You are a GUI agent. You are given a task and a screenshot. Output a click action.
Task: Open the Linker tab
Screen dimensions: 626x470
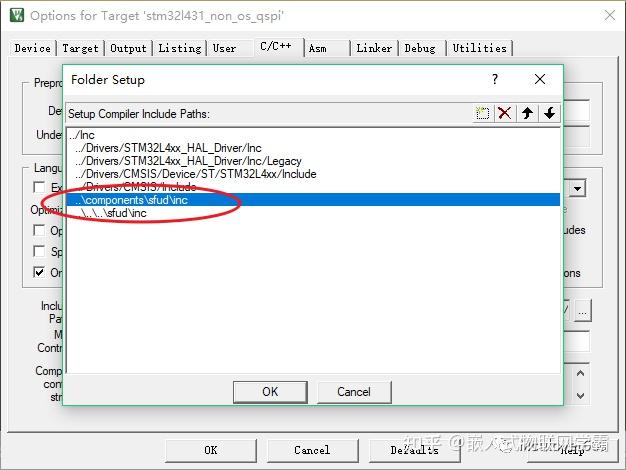374,48
